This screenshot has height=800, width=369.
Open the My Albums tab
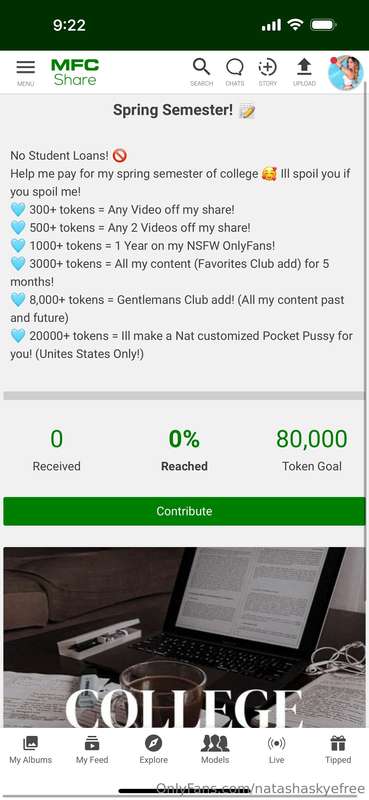(31, 750)
